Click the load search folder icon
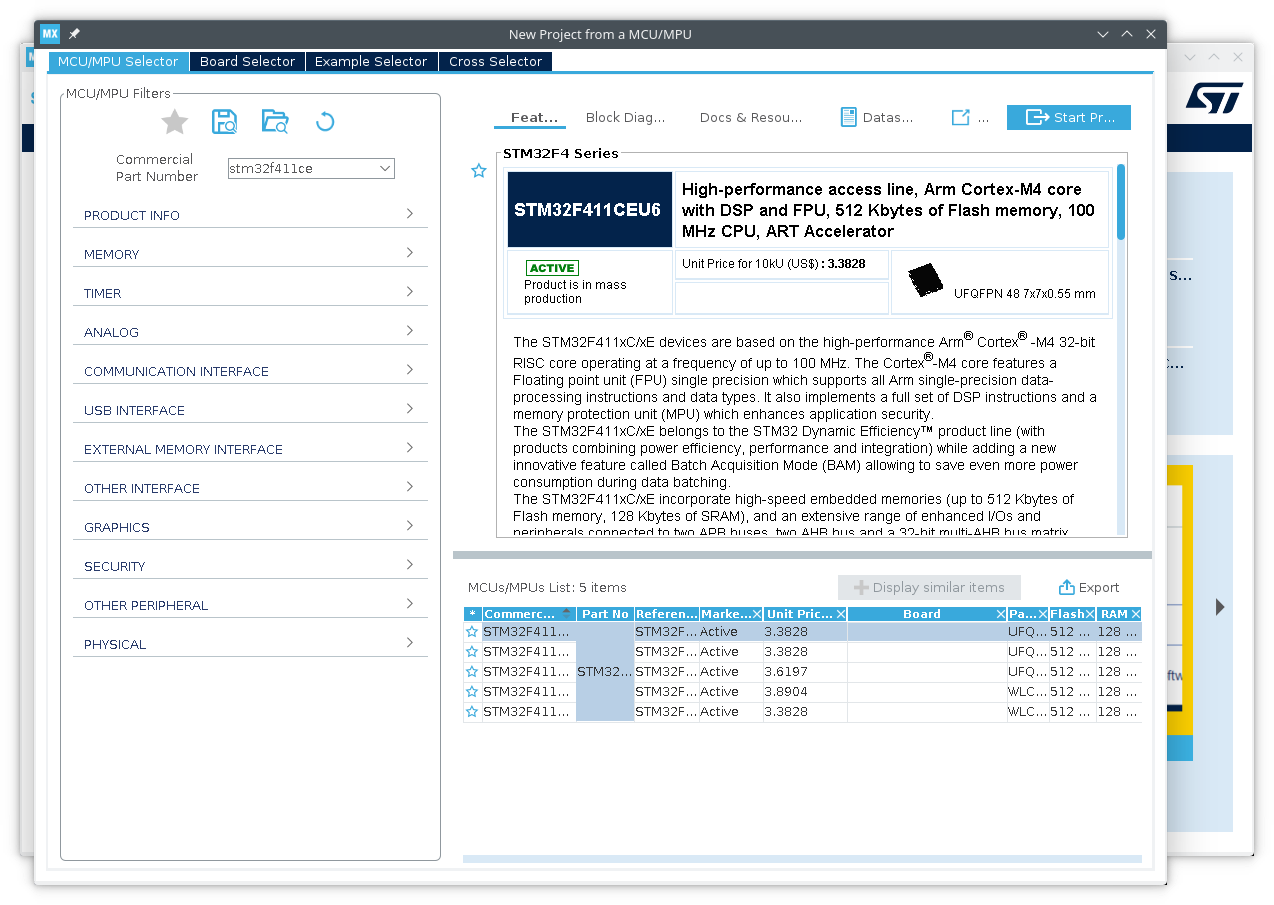 pos(275,122)
